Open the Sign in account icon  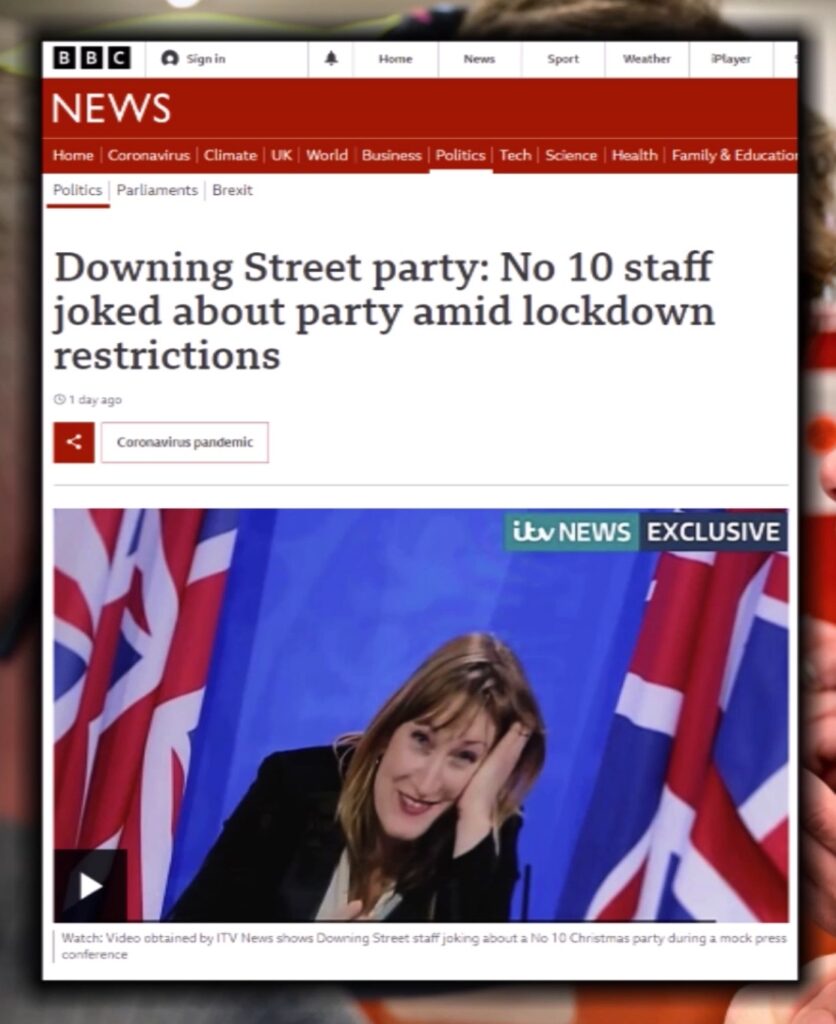[x=170, y=59]
